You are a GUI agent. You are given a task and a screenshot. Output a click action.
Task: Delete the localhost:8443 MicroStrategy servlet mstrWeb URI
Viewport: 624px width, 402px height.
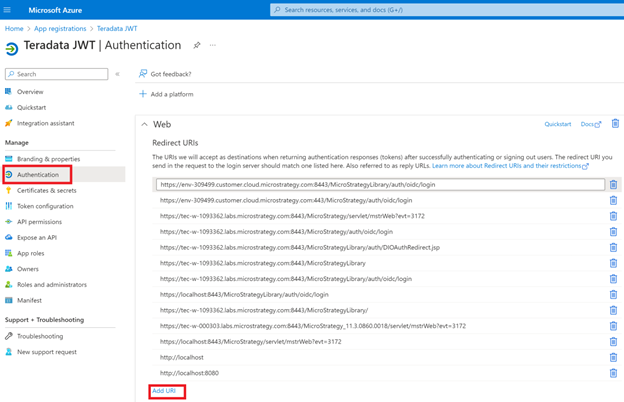(613, 342)
